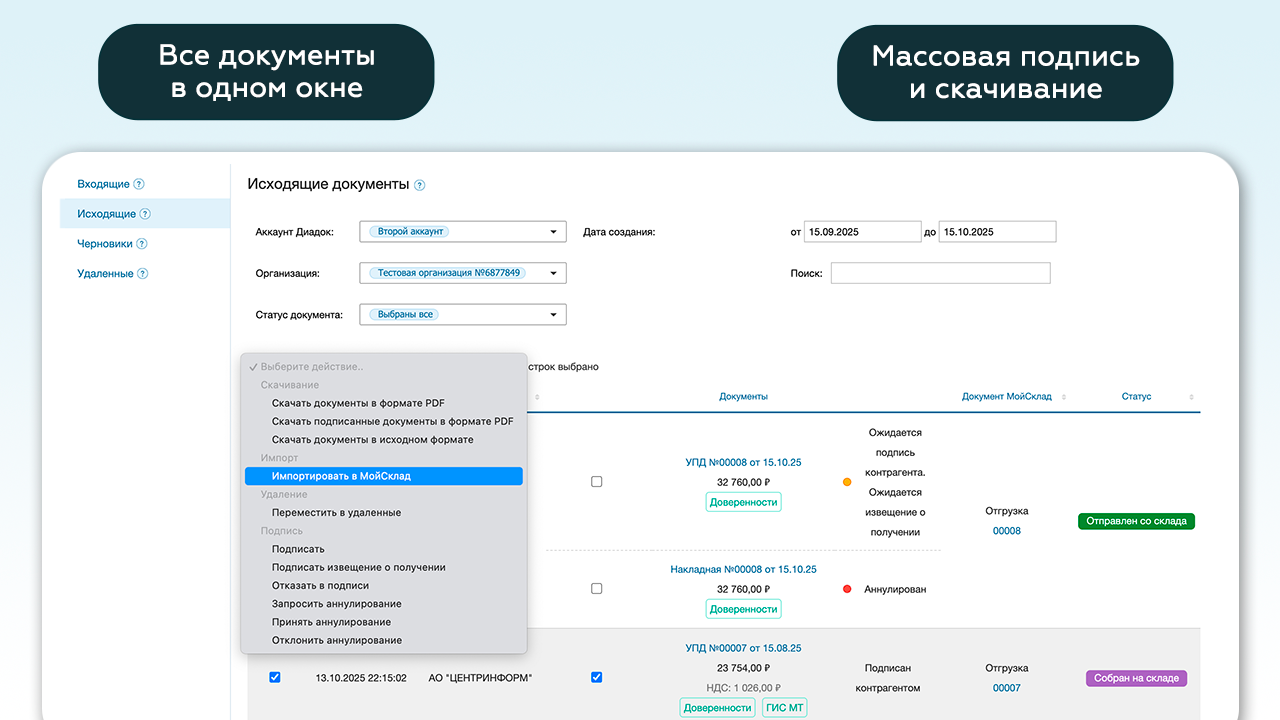
Task: Select Скачать документы в формате PDF
Action: [358, 403]
